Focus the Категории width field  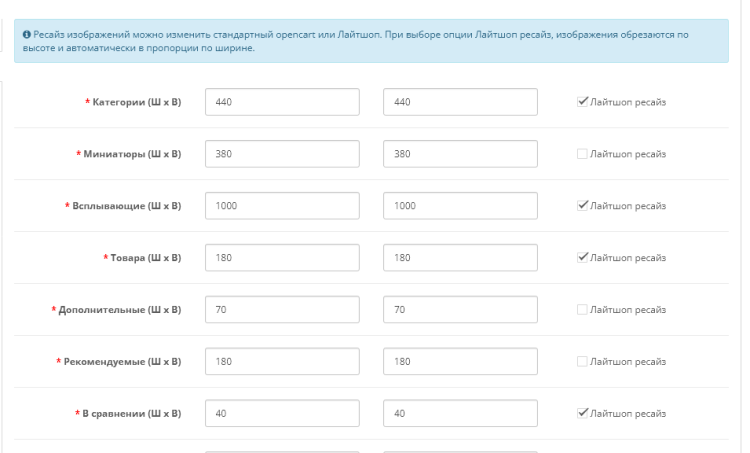(282, 102)
